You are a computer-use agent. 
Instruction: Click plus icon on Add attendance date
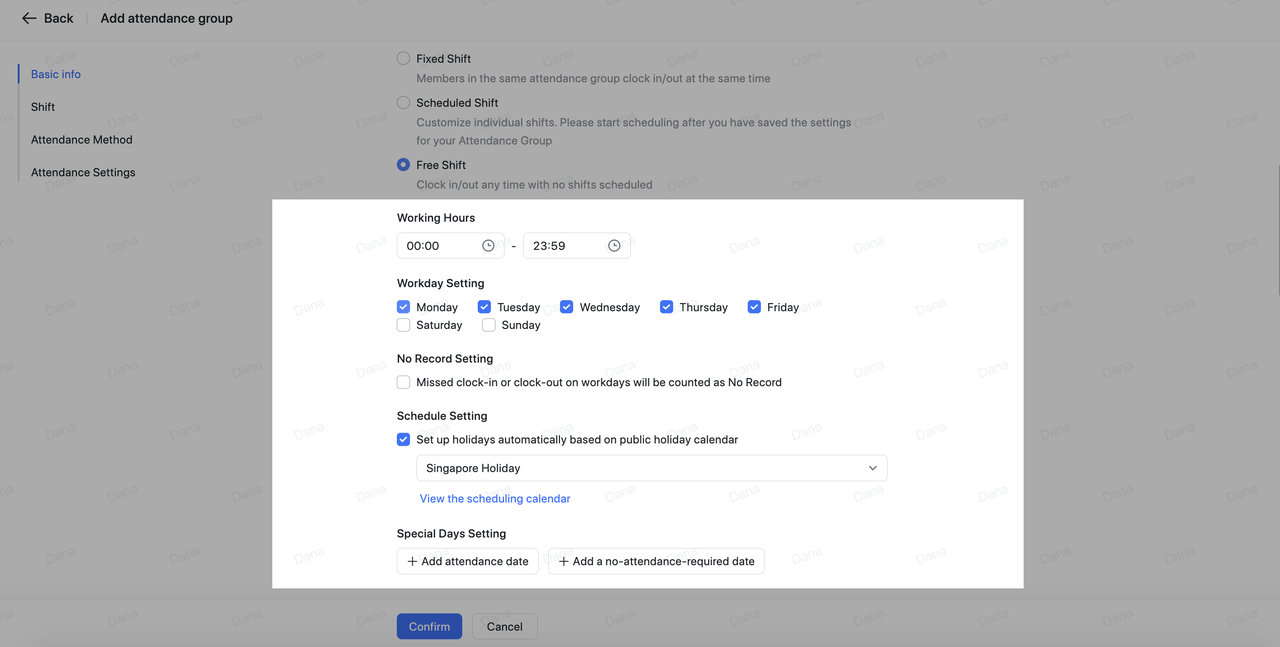tap(412, 562)
